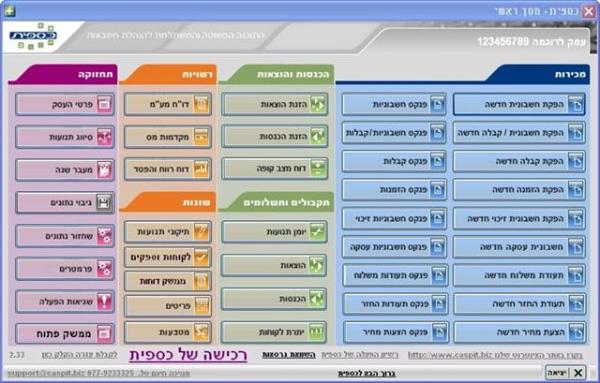
Task: Click the רכישה של כספית purchase link
Action: (x=188, y=355)
